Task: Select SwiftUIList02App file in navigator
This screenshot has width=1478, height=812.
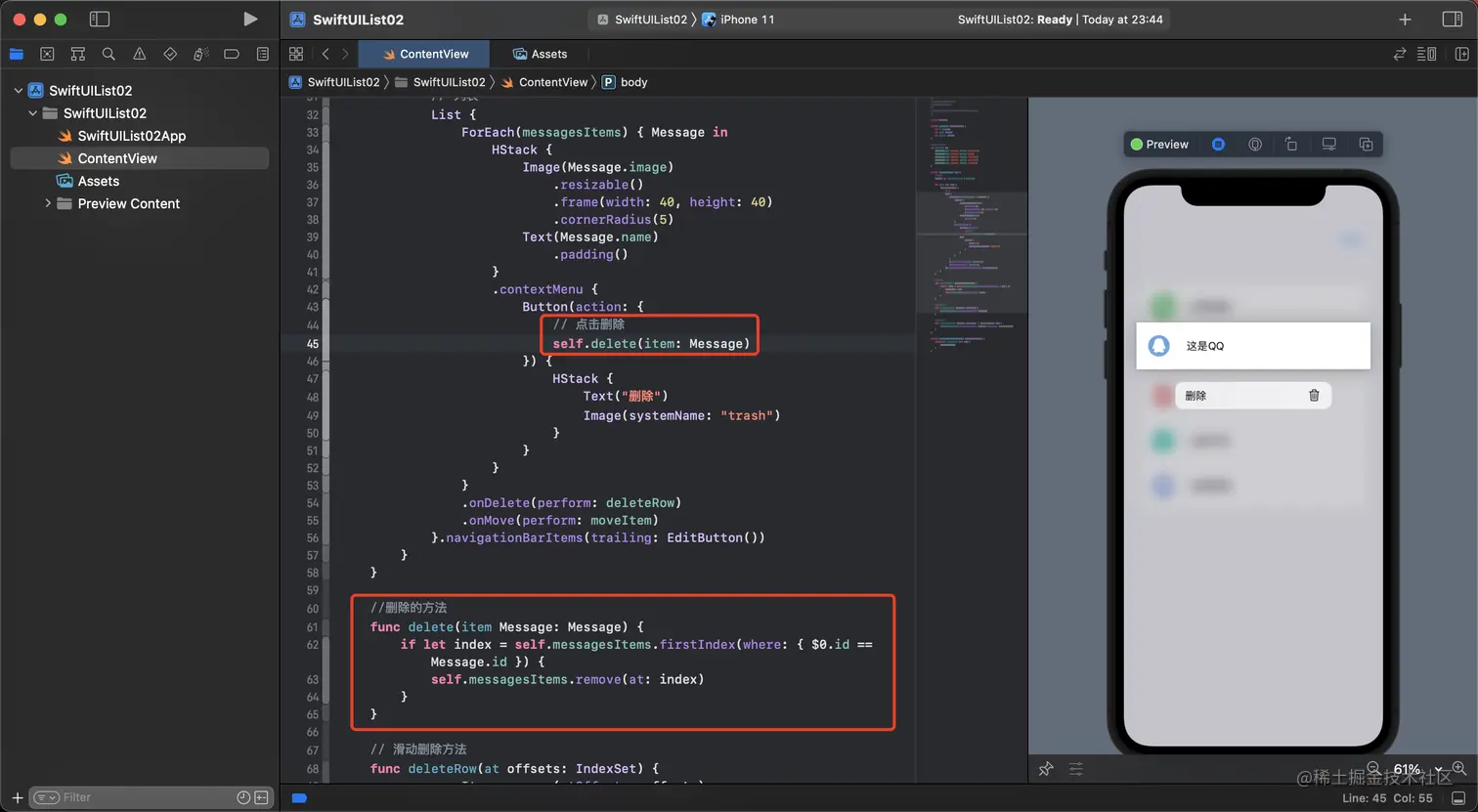Action: (x=131, y=136)
